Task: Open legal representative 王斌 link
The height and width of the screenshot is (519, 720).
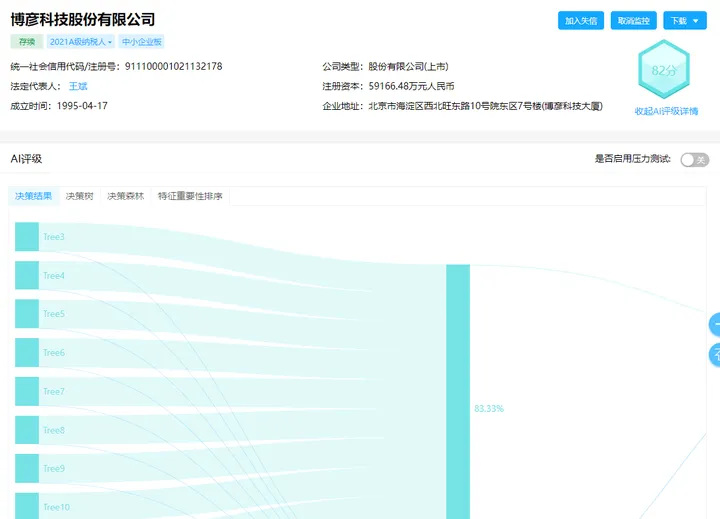Action: point(78,86)
